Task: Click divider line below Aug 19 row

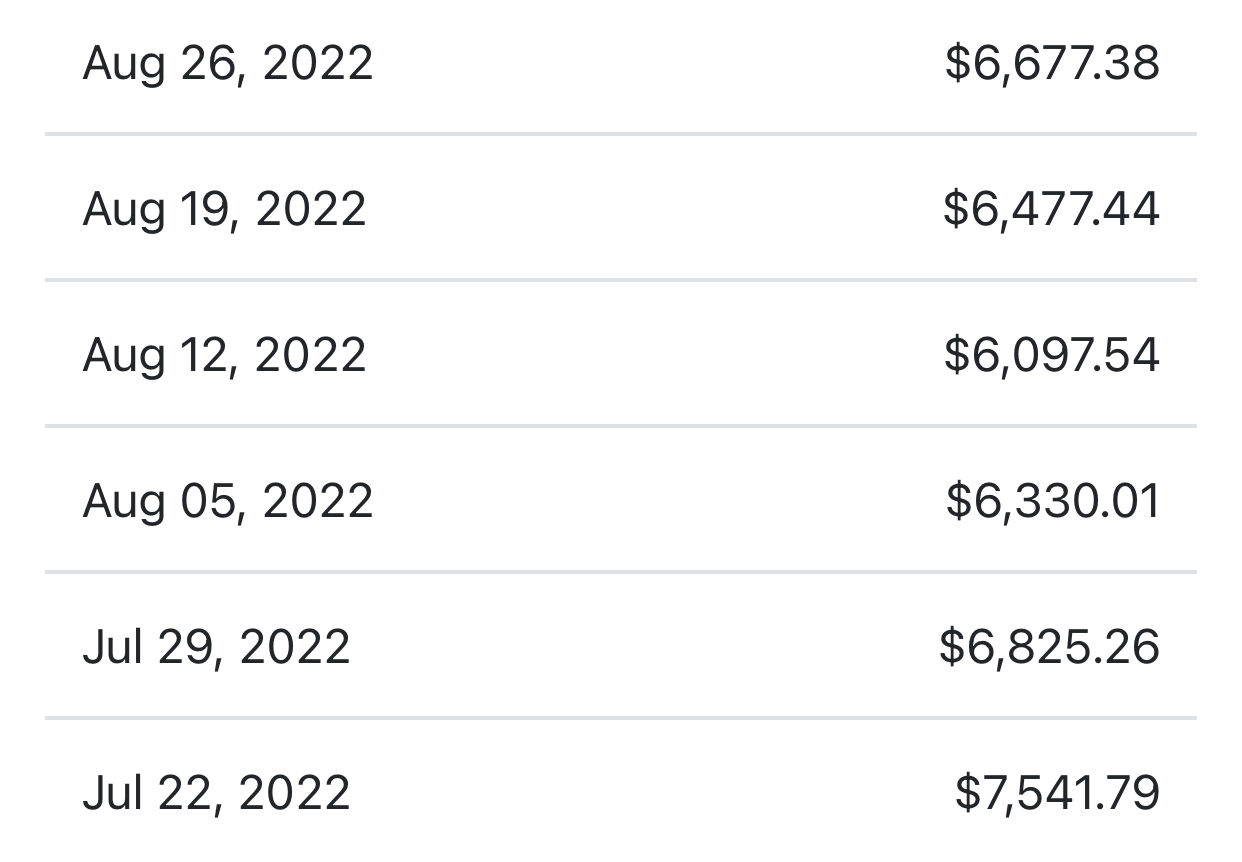Action: (x=620, y=280)
